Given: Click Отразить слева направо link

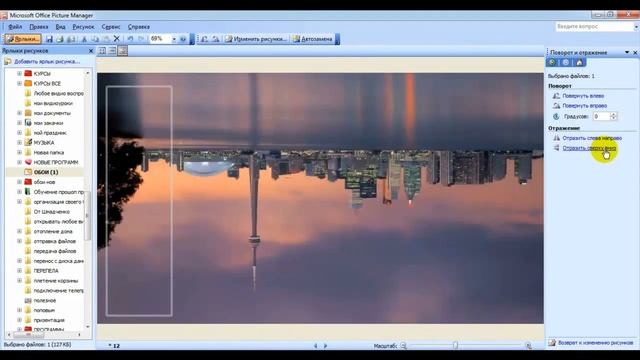Looking at the screenshot, I should [x=592, y=138].
